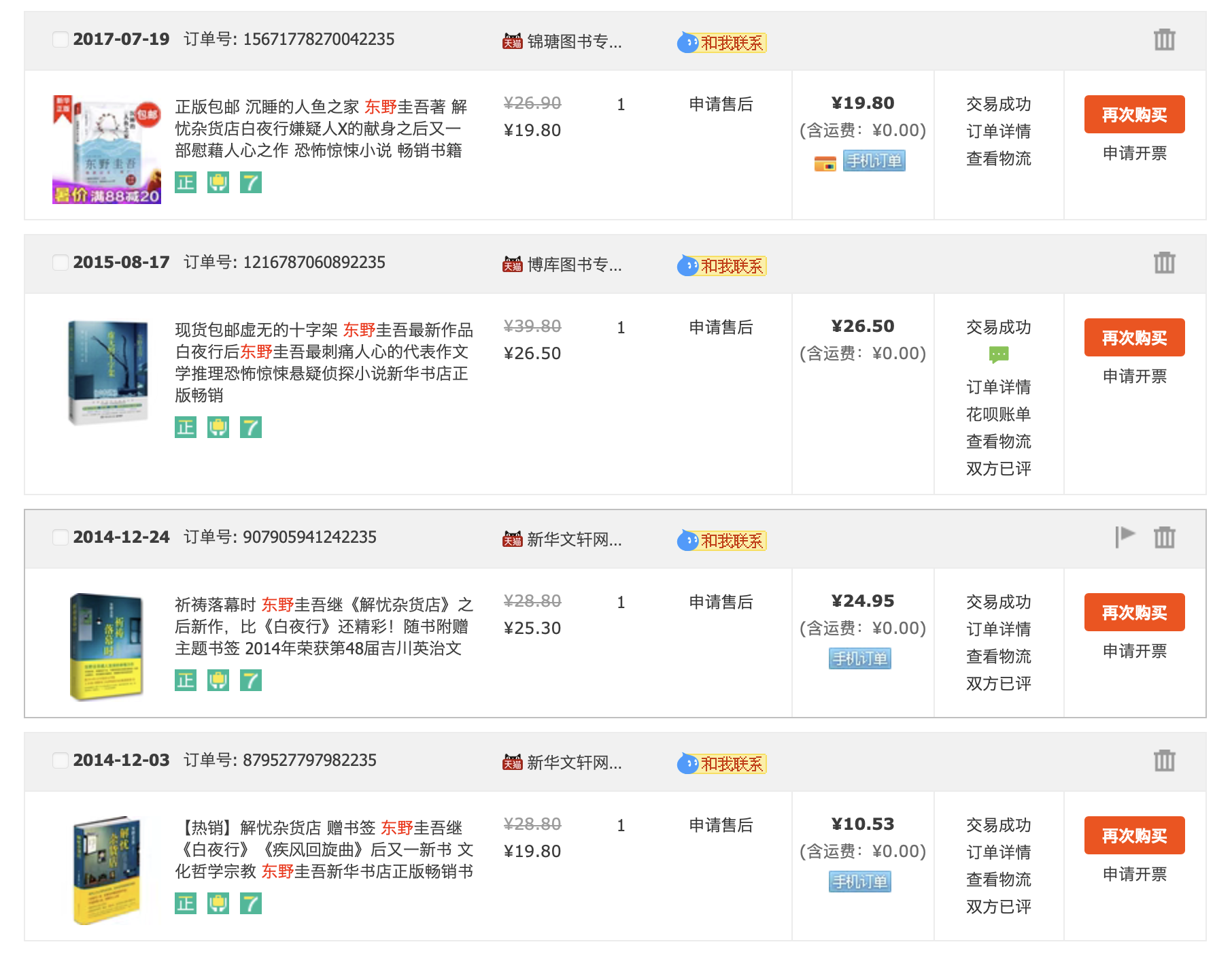
Task: Select the 2014-12-24 order checkbox
Action: click(x=61, y=537)
